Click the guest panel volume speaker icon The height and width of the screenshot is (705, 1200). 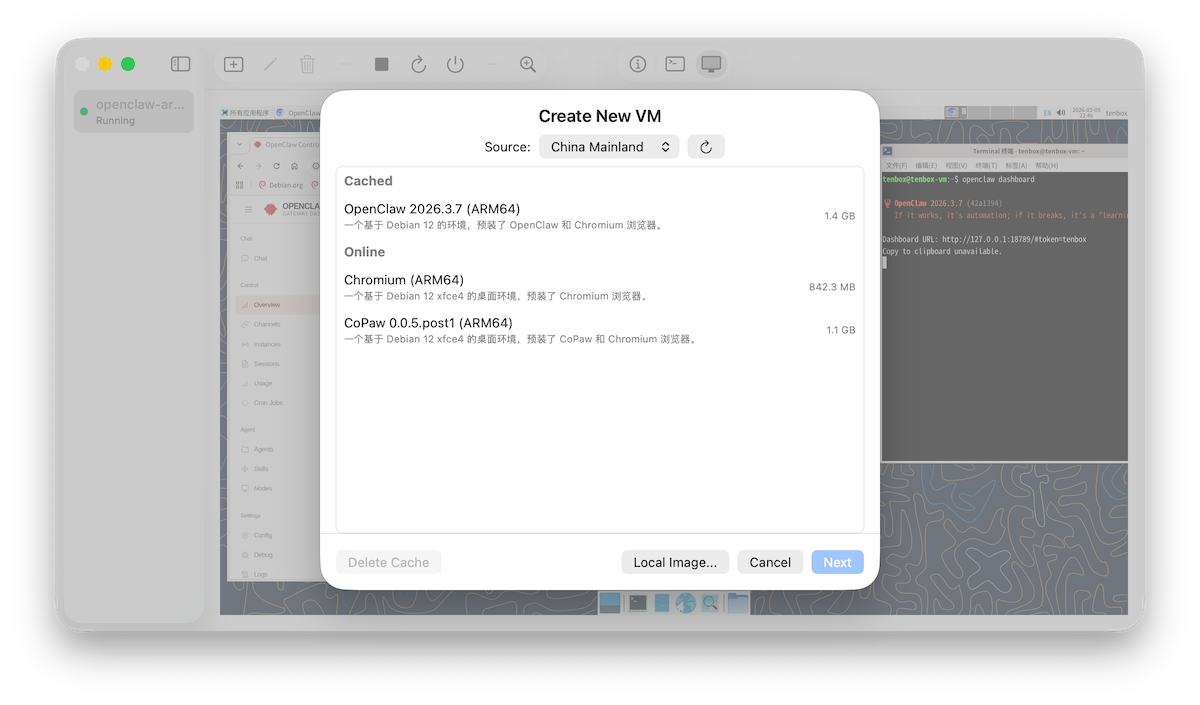tap(1060, 113)
